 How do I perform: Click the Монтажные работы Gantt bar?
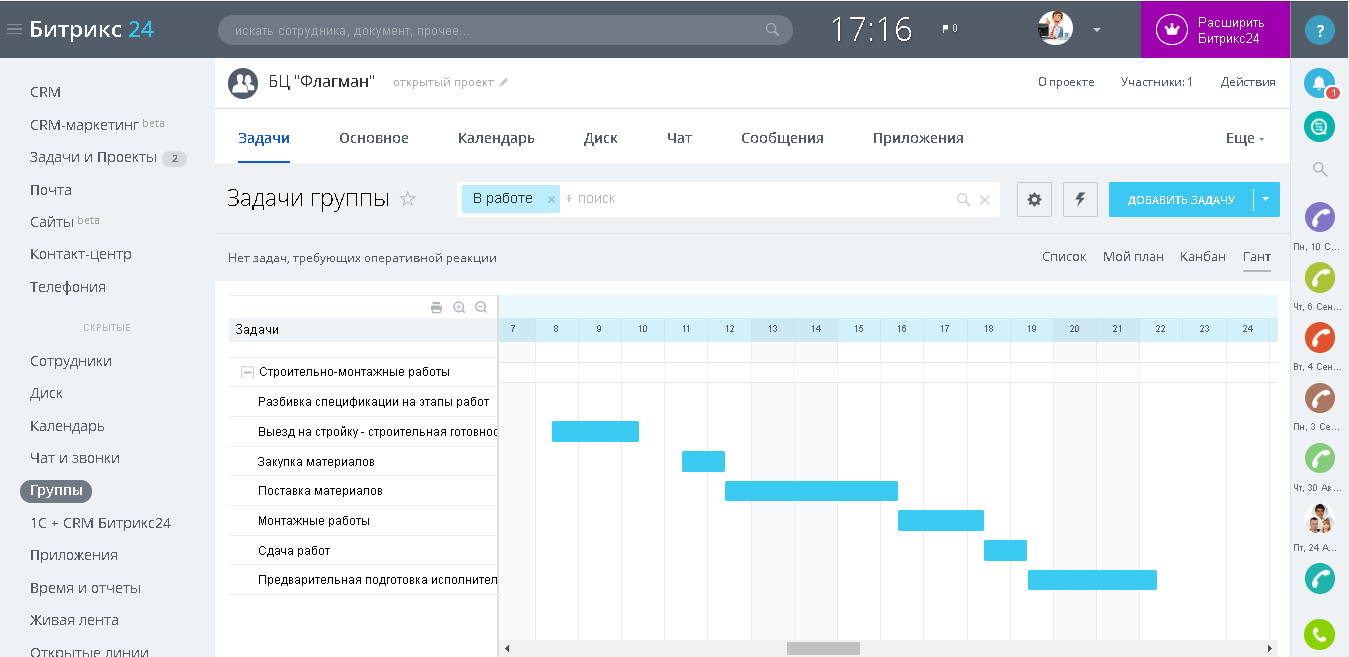pyautogui.click(x=940, y=520)
